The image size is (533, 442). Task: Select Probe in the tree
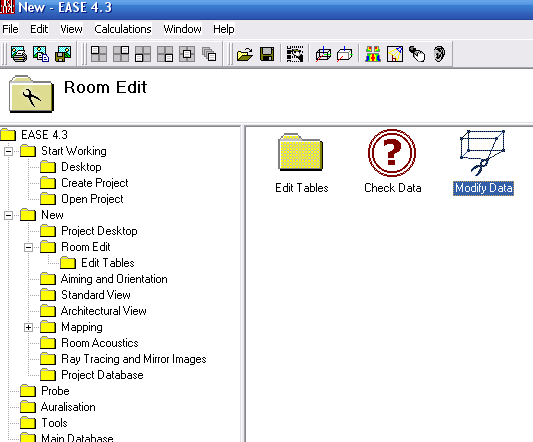[x=55, y=391]
